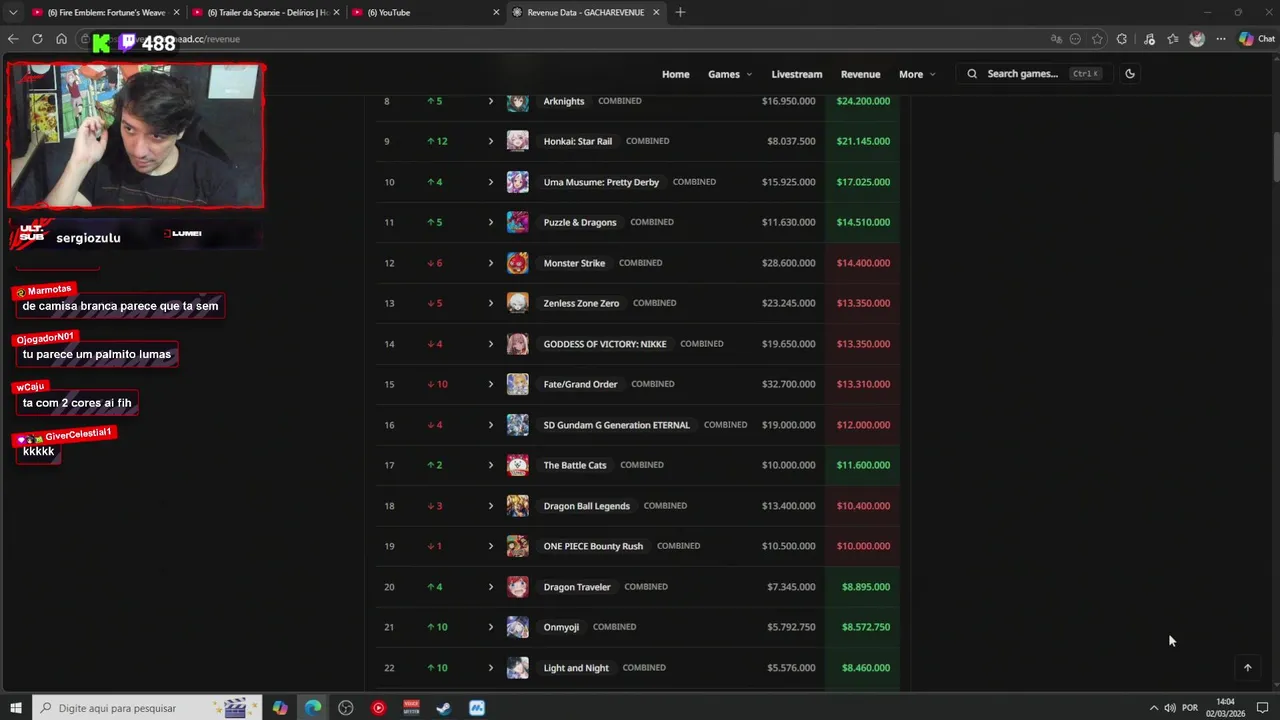Expand the Fate/Grand Order row chevron

(491, 384)
